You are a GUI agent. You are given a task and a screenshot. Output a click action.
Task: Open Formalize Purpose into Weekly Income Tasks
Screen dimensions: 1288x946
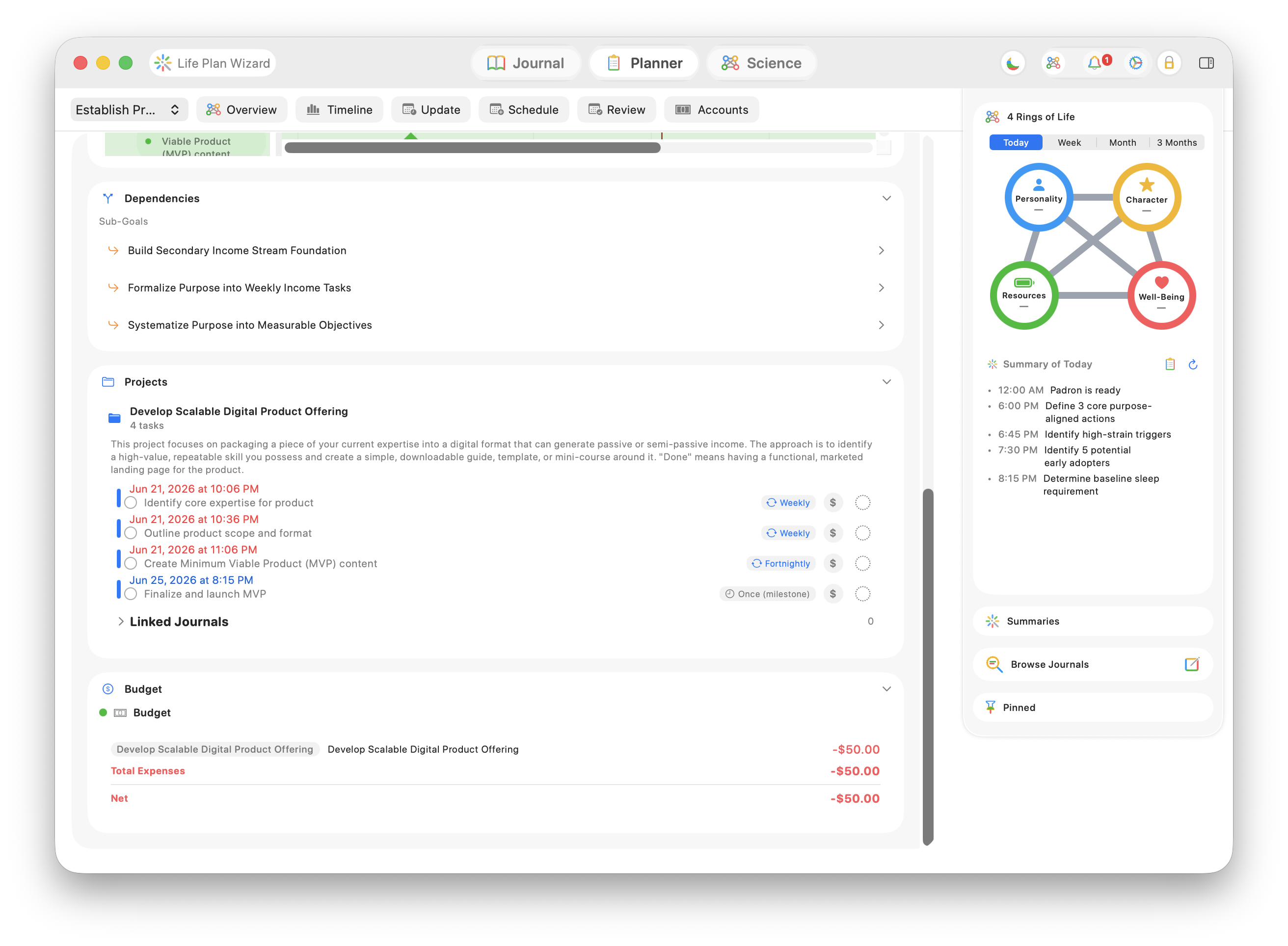tap(495, 288)
